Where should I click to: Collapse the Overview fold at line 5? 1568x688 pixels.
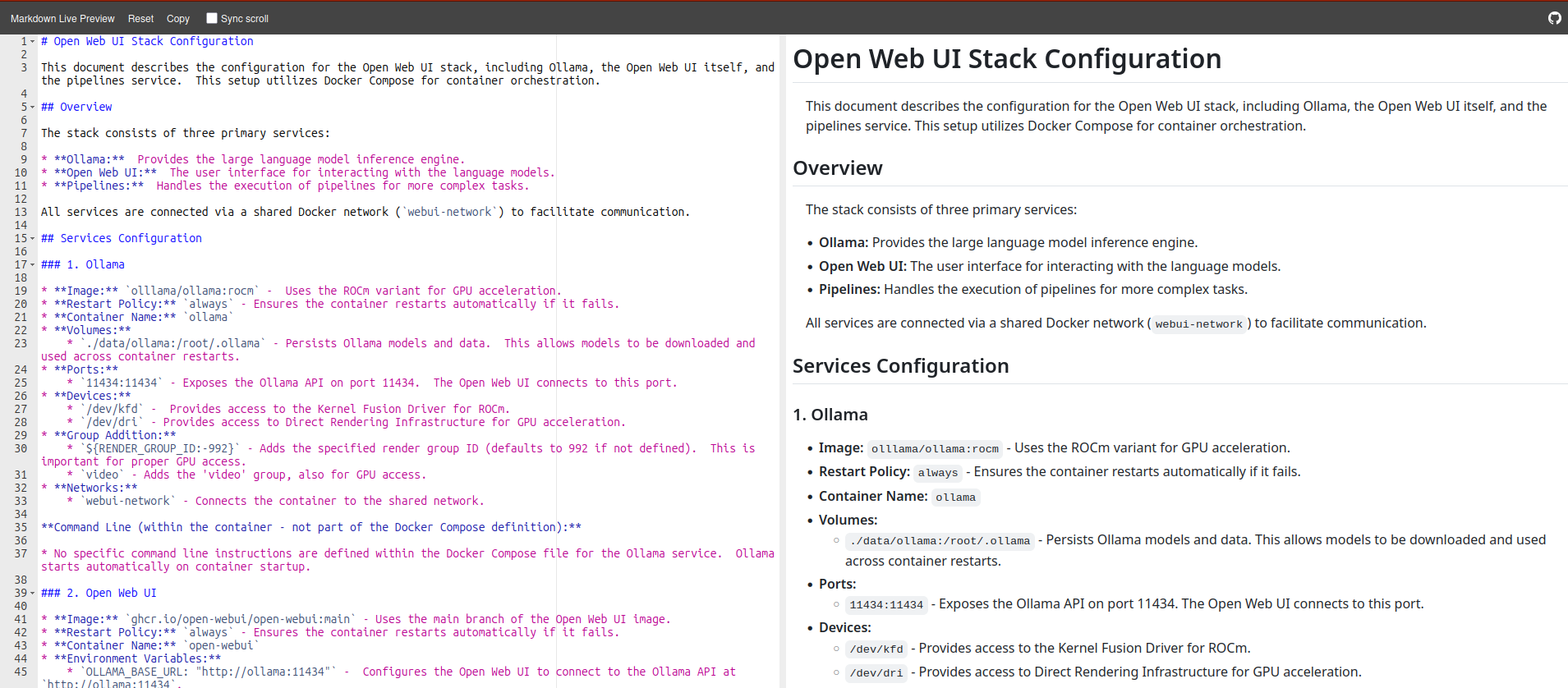33,107
